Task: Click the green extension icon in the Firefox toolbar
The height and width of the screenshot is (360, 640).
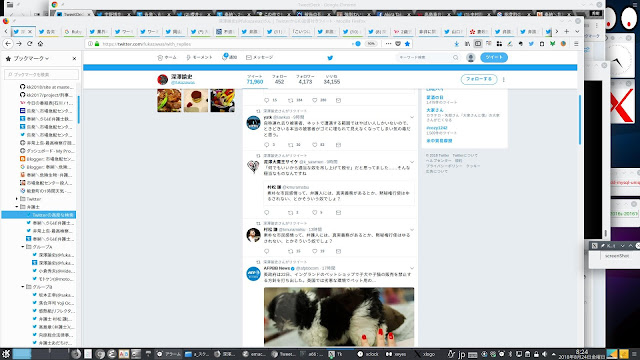Action: tap(552, 44)
